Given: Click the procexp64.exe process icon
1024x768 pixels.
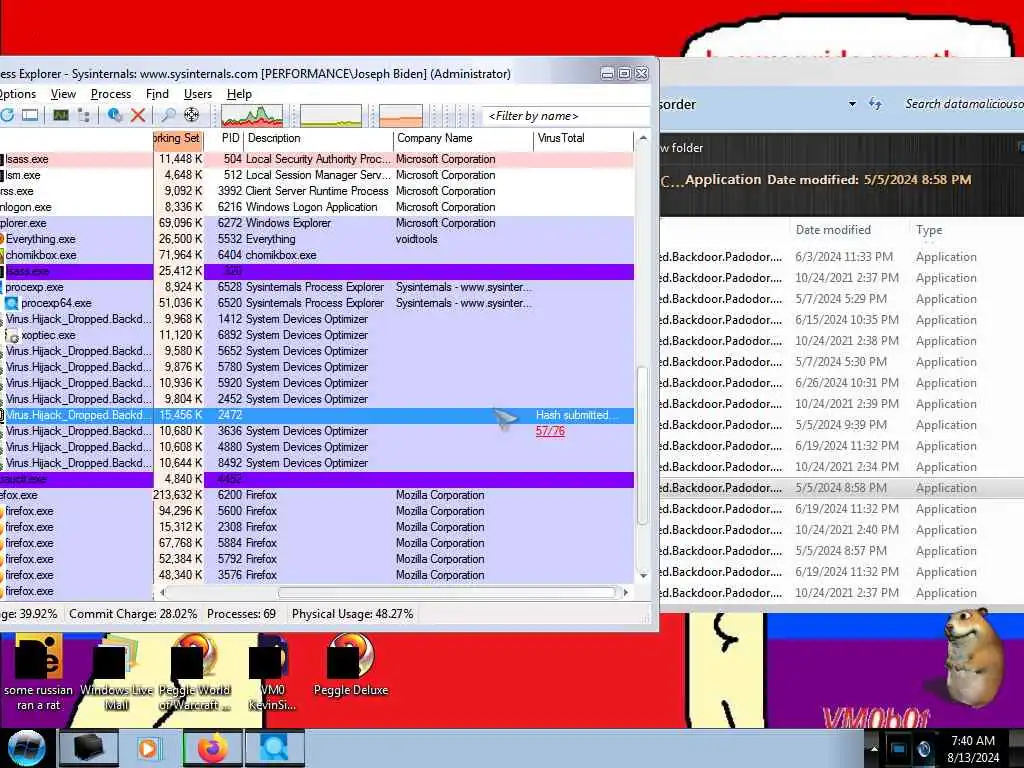Looking at the screenshot, I should pyautogui.click(x=12, y=303).
